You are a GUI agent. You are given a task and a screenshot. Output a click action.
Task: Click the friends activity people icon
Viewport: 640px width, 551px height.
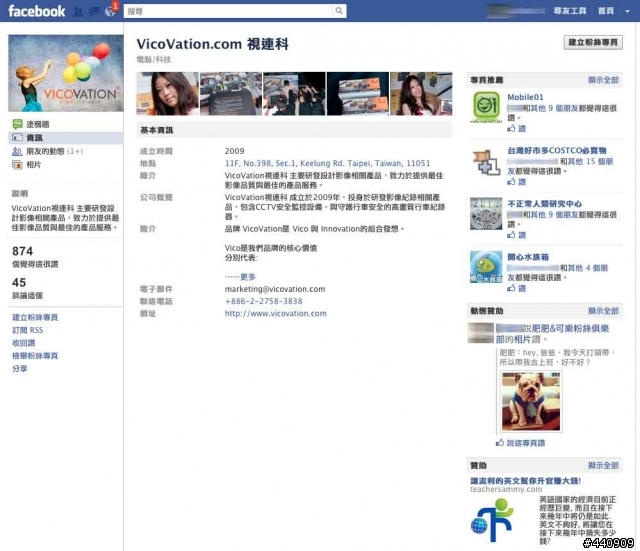[17, 151]
